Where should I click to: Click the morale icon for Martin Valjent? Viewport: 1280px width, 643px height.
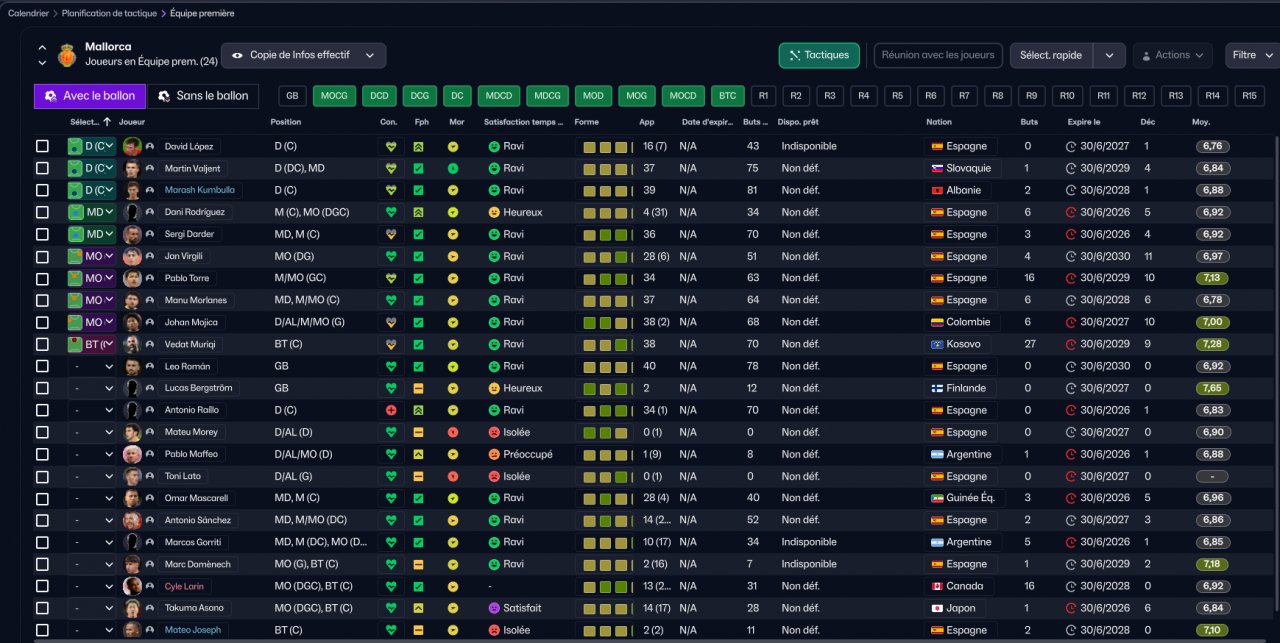point(453,168)
